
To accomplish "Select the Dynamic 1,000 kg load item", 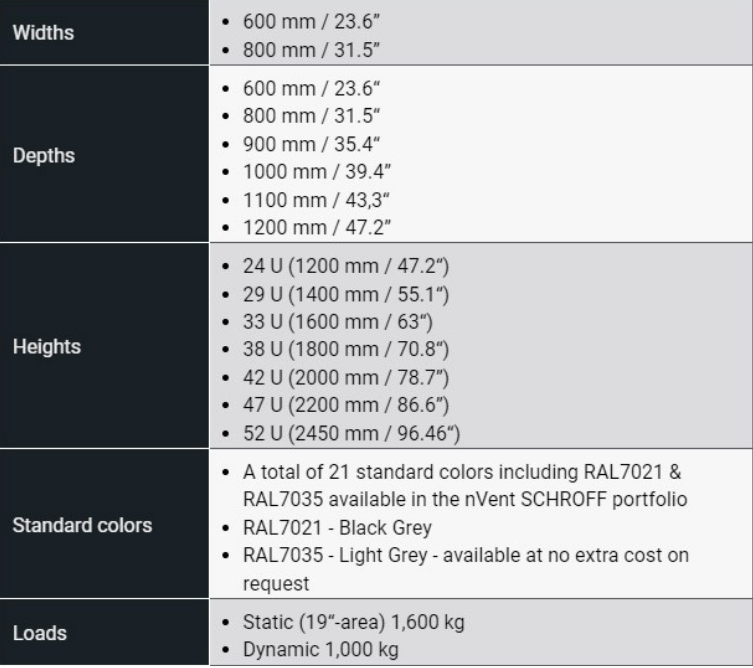I will click(320, 649).
